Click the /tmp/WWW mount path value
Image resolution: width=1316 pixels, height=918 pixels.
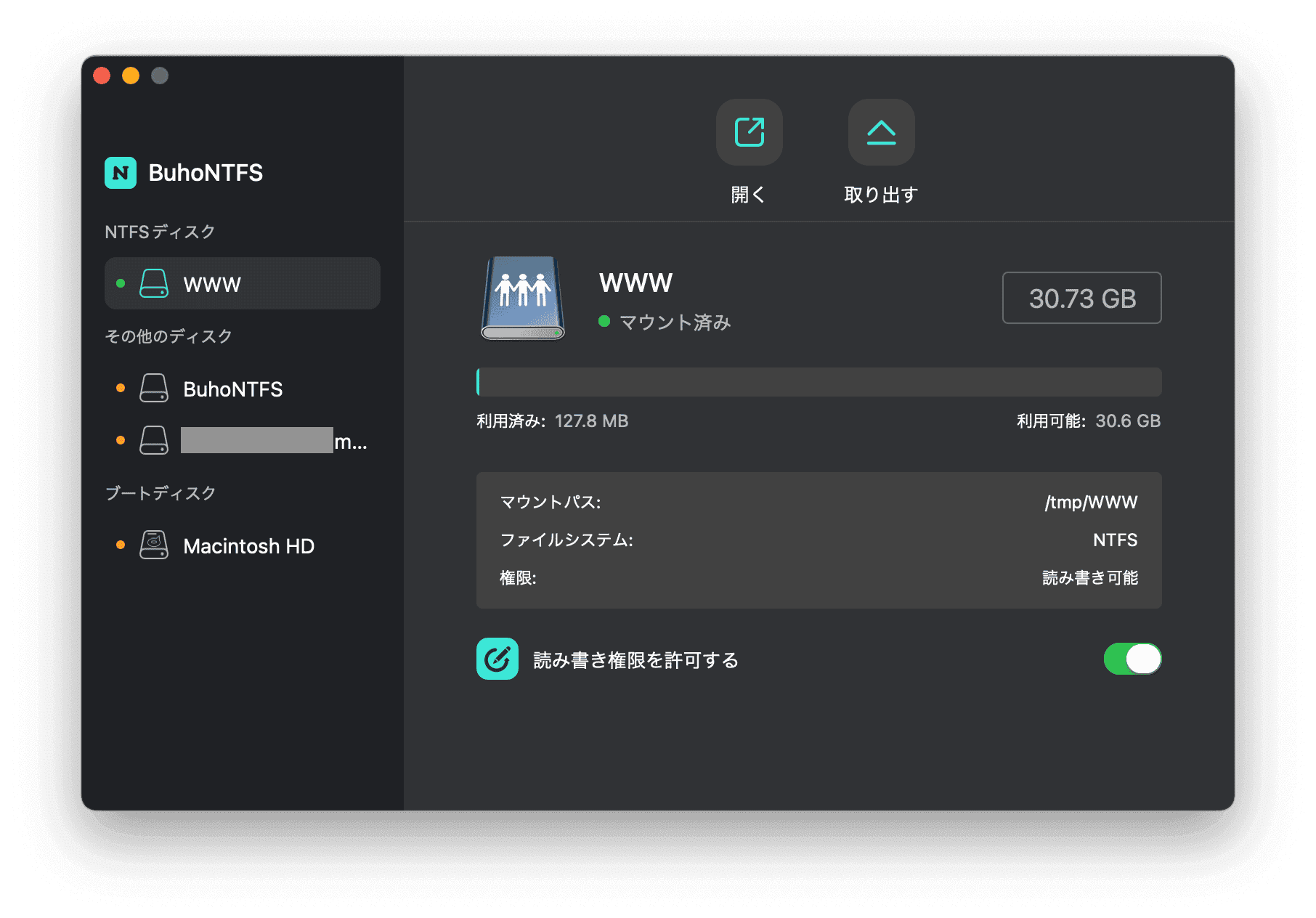(1091, 502)
